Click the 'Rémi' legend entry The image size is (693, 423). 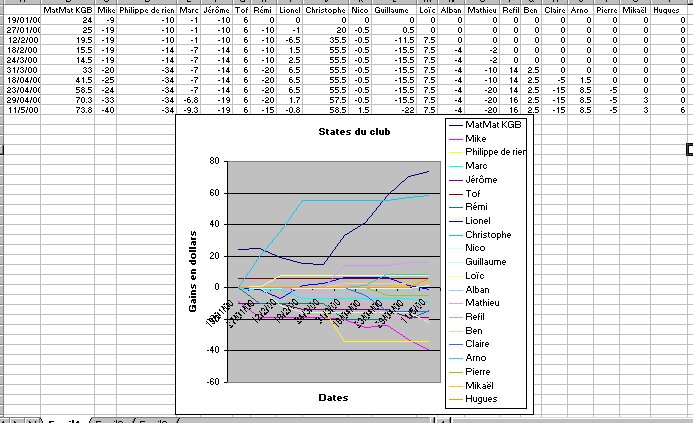tap(468, 207)
